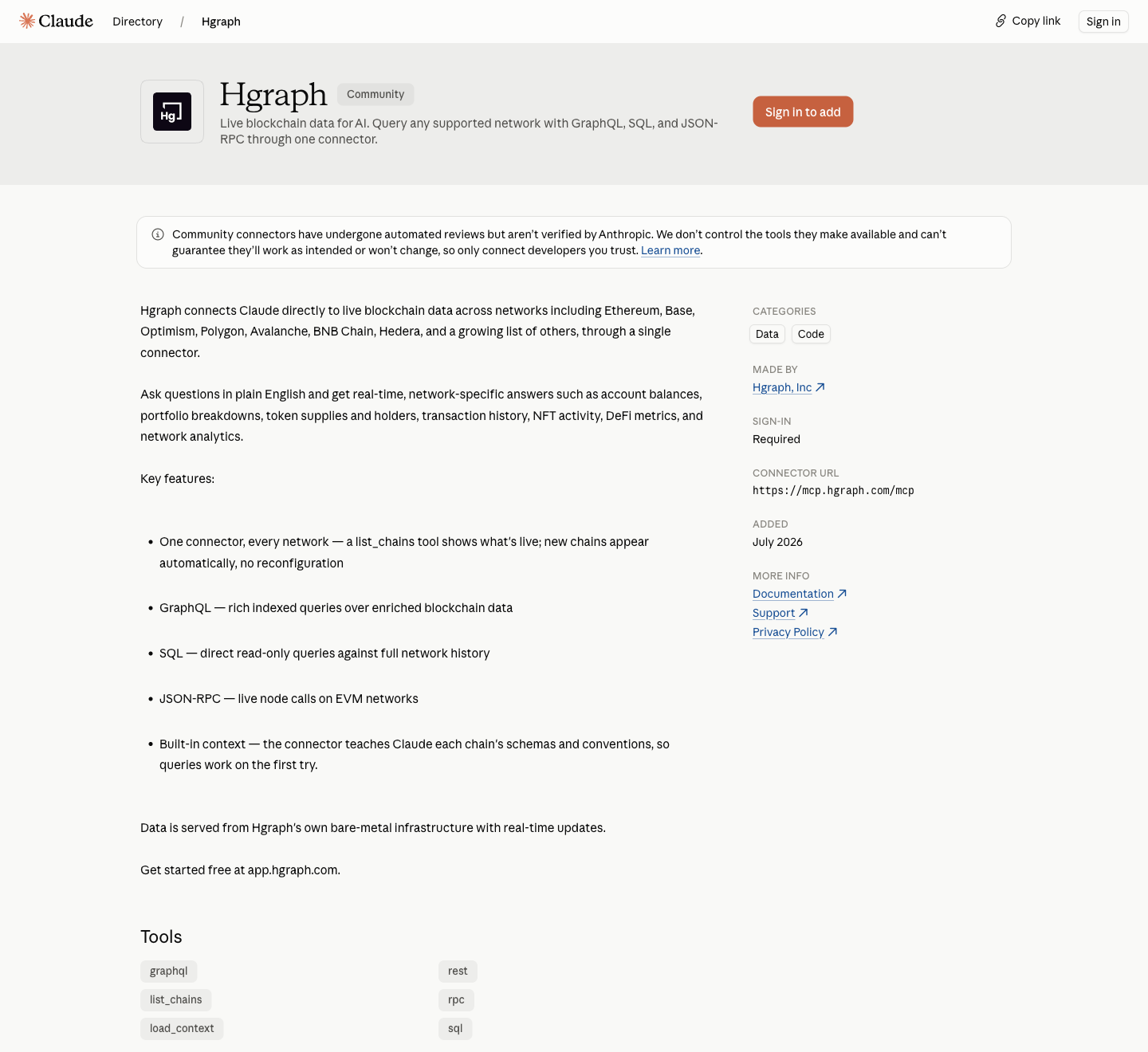Click the Tools section heading
Screen dimensions: 1148x1052
click(161, 936)
